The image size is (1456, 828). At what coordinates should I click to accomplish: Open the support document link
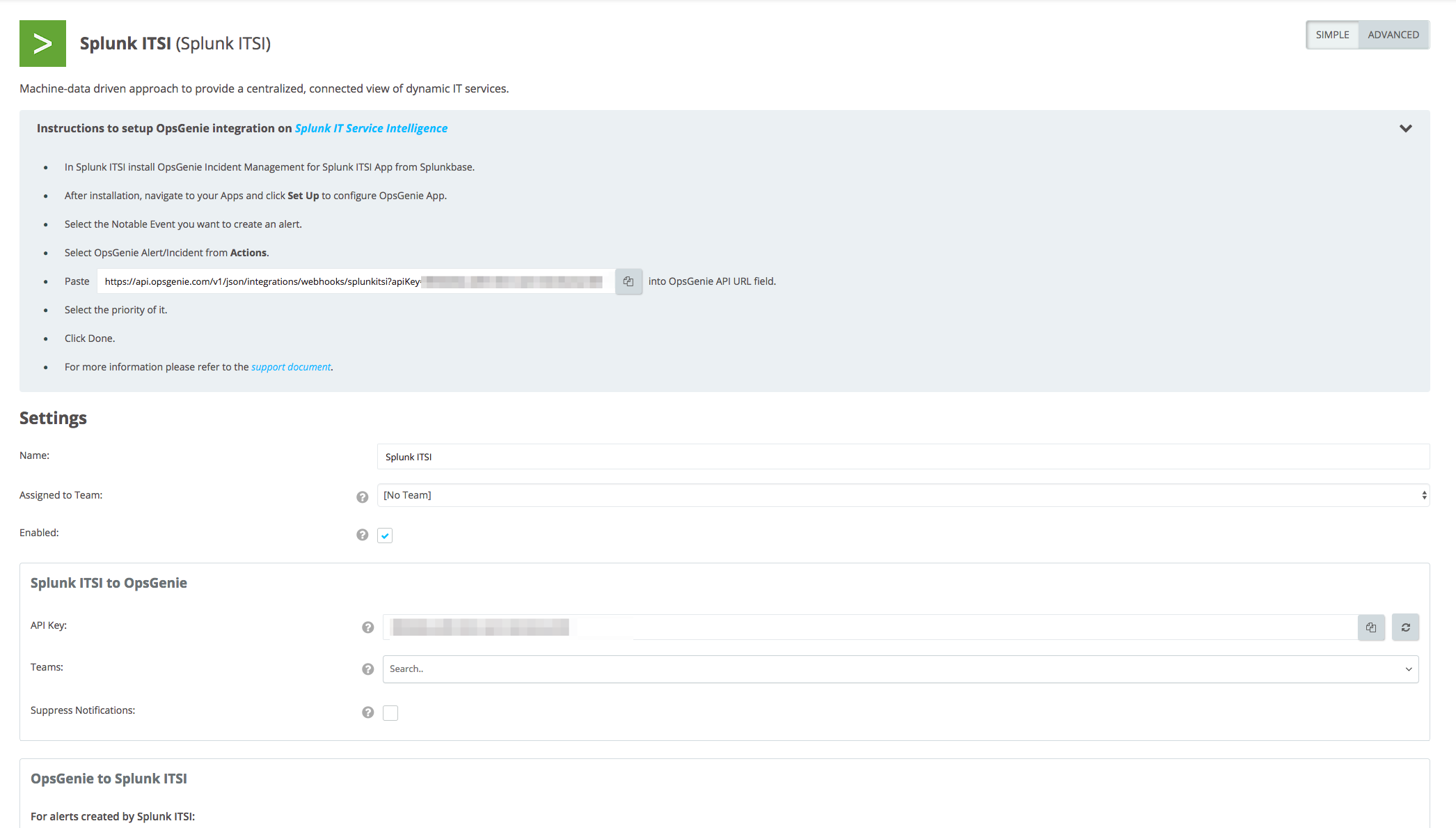(291, 367)
